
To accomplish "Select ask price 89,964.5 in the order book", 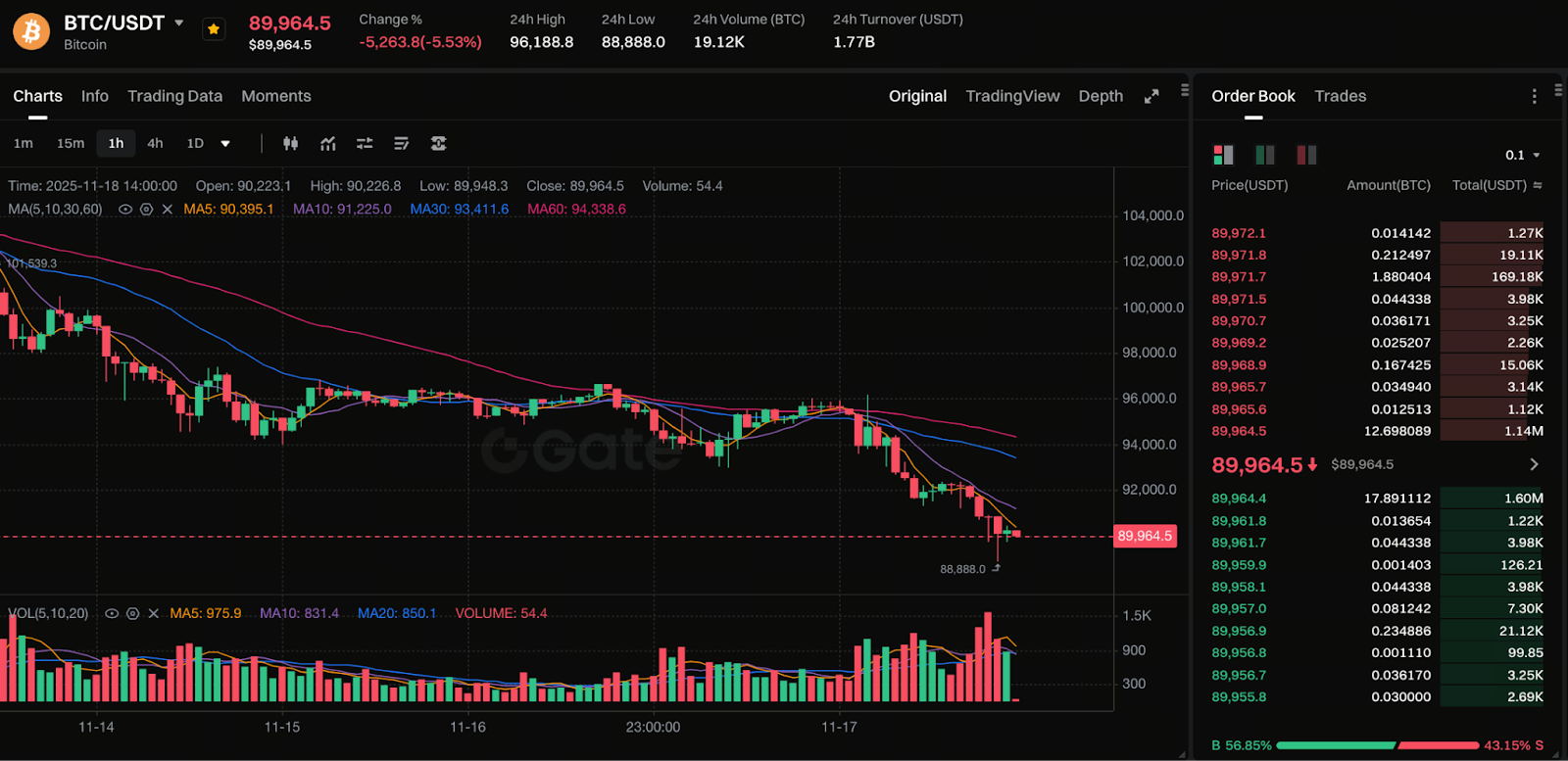I will tap(1239, 431).
